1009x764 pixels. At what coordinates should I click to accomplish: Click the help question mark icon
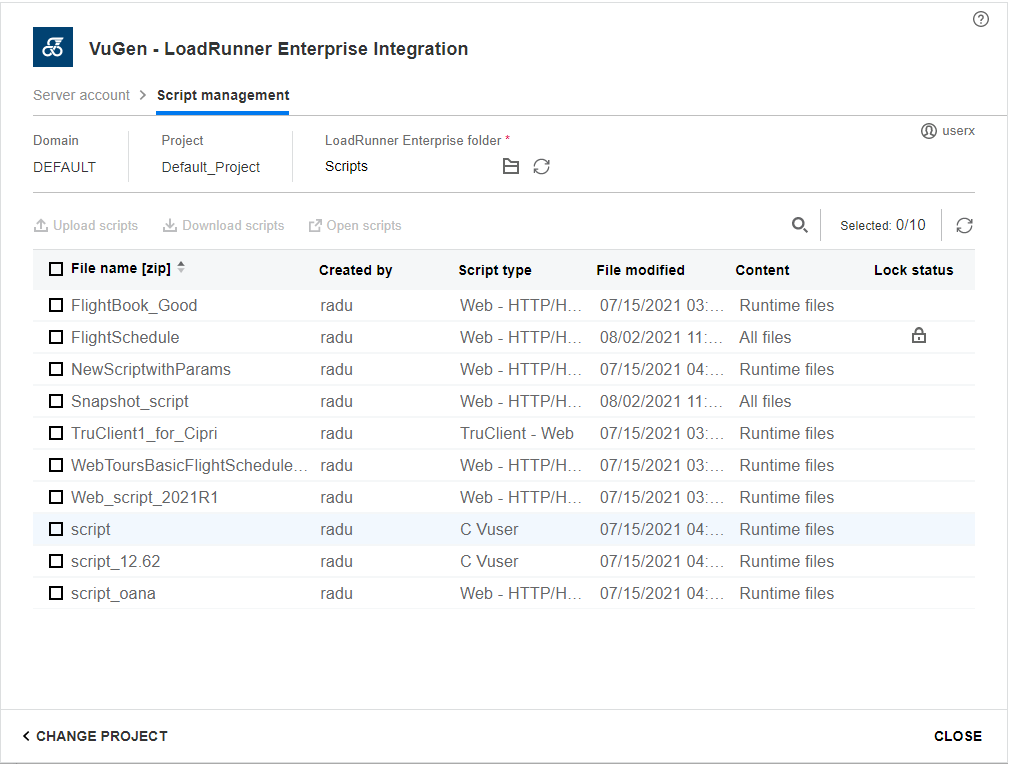980,19
